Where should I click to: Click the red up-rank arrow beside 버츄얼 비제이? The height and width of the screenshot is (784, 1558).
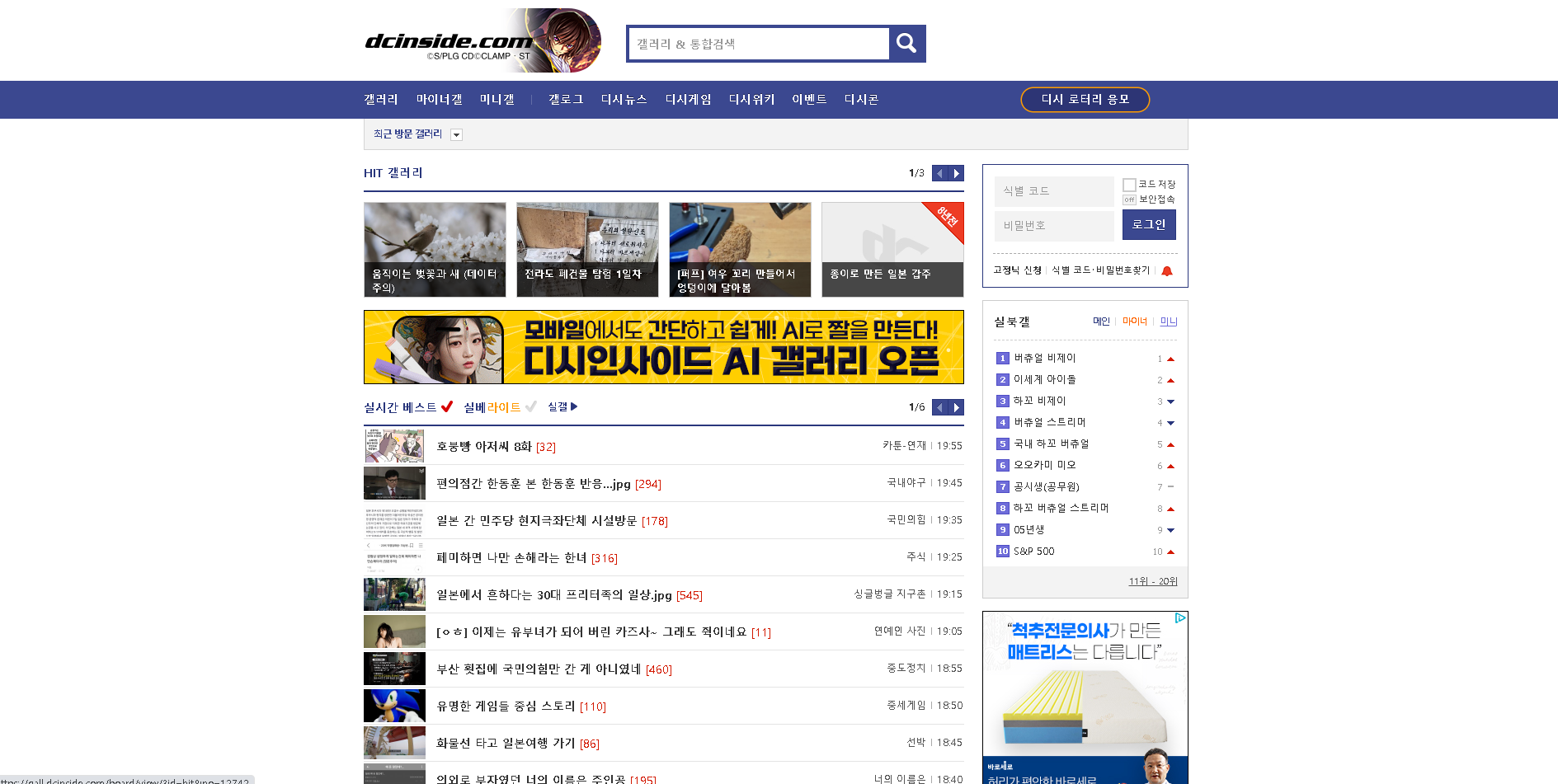point(1172,358)
